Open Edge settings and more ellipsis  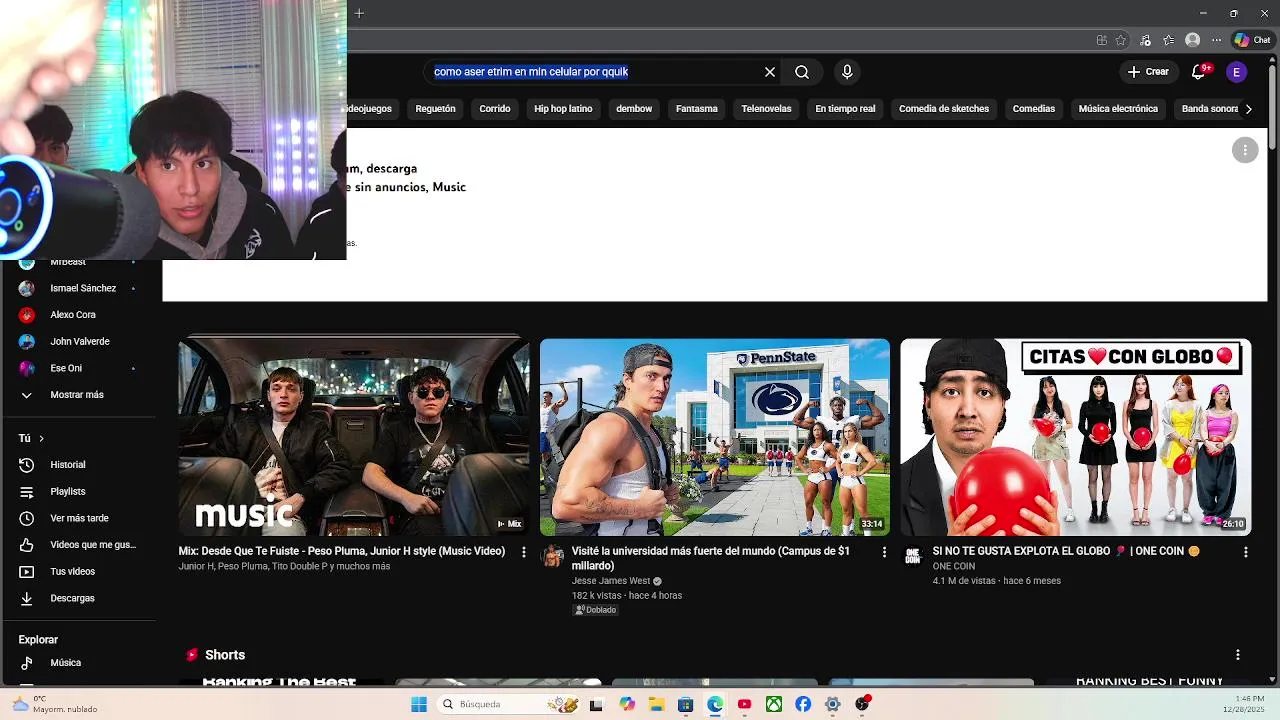tap(1215, 40)
